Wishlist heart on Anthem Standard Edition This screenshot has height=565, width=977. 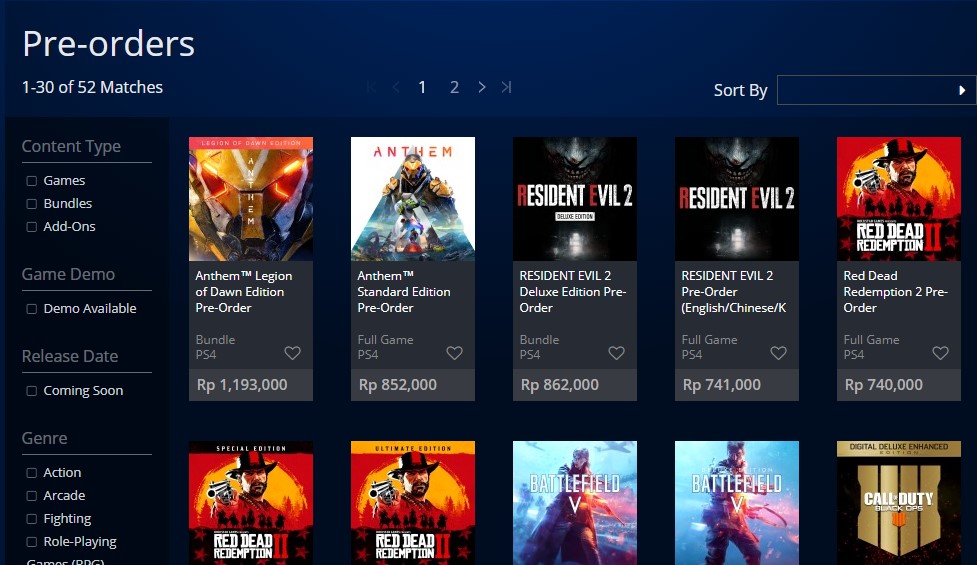pyautogui.click(x=454, y=353)
